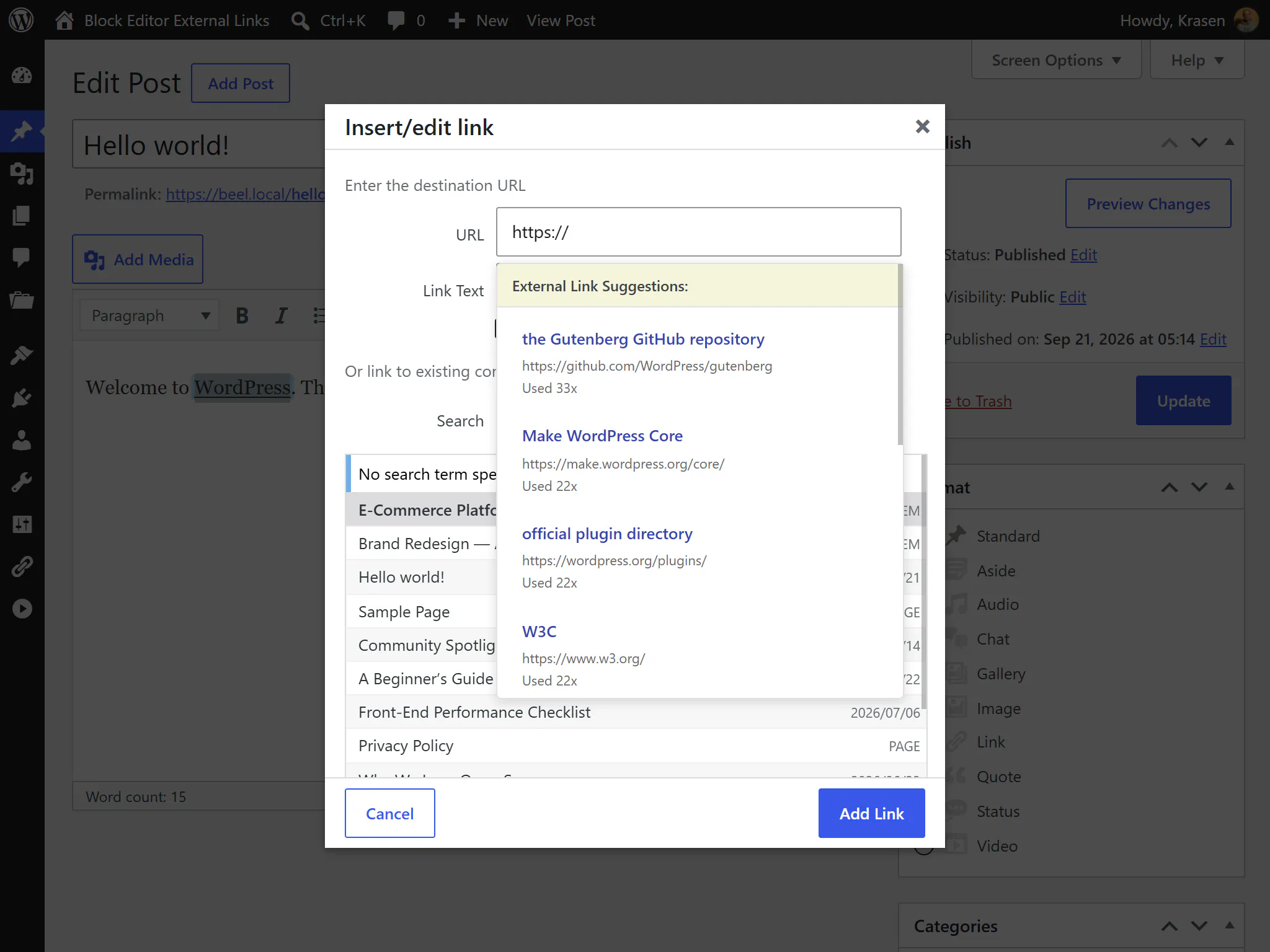Click New in the admin bar
The width and height of the screenshot is (1270, 952).
coord(478,20)
